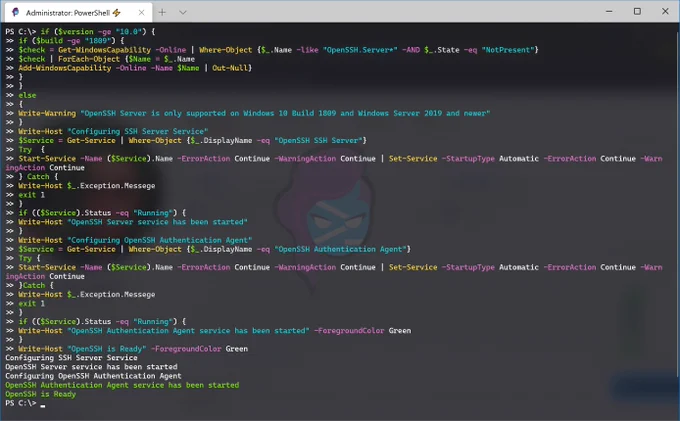Click the "OpenSSH Authentication Agent" Where-Object line
This screenshot has height=421, width=680.
tap(208, 249)
